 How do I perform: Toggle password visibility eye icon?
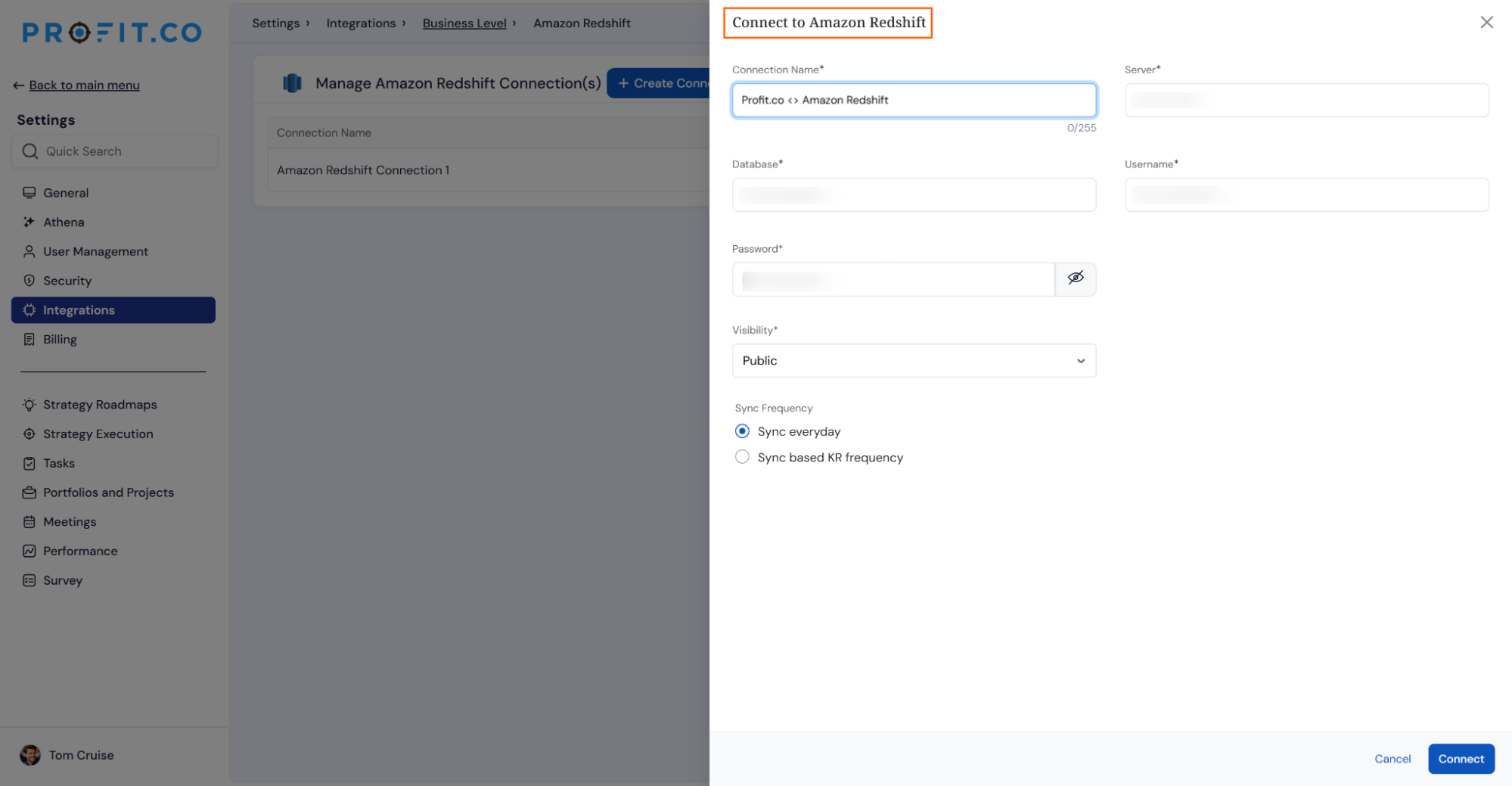click(x=1076, y=278)
